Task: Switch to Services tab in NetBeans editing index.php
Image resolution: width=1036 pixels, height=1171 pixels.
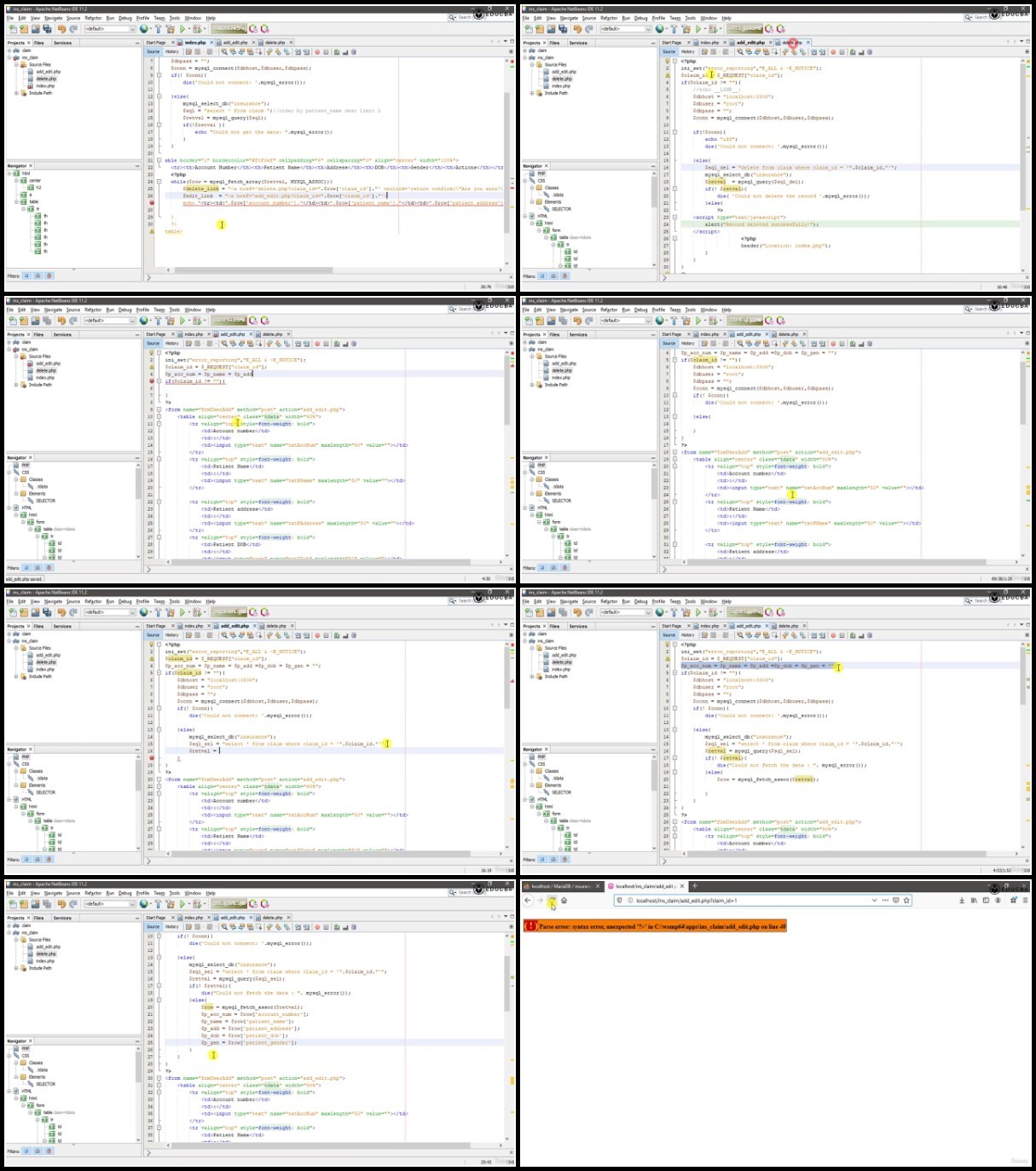Action: [x=62, y=43]
